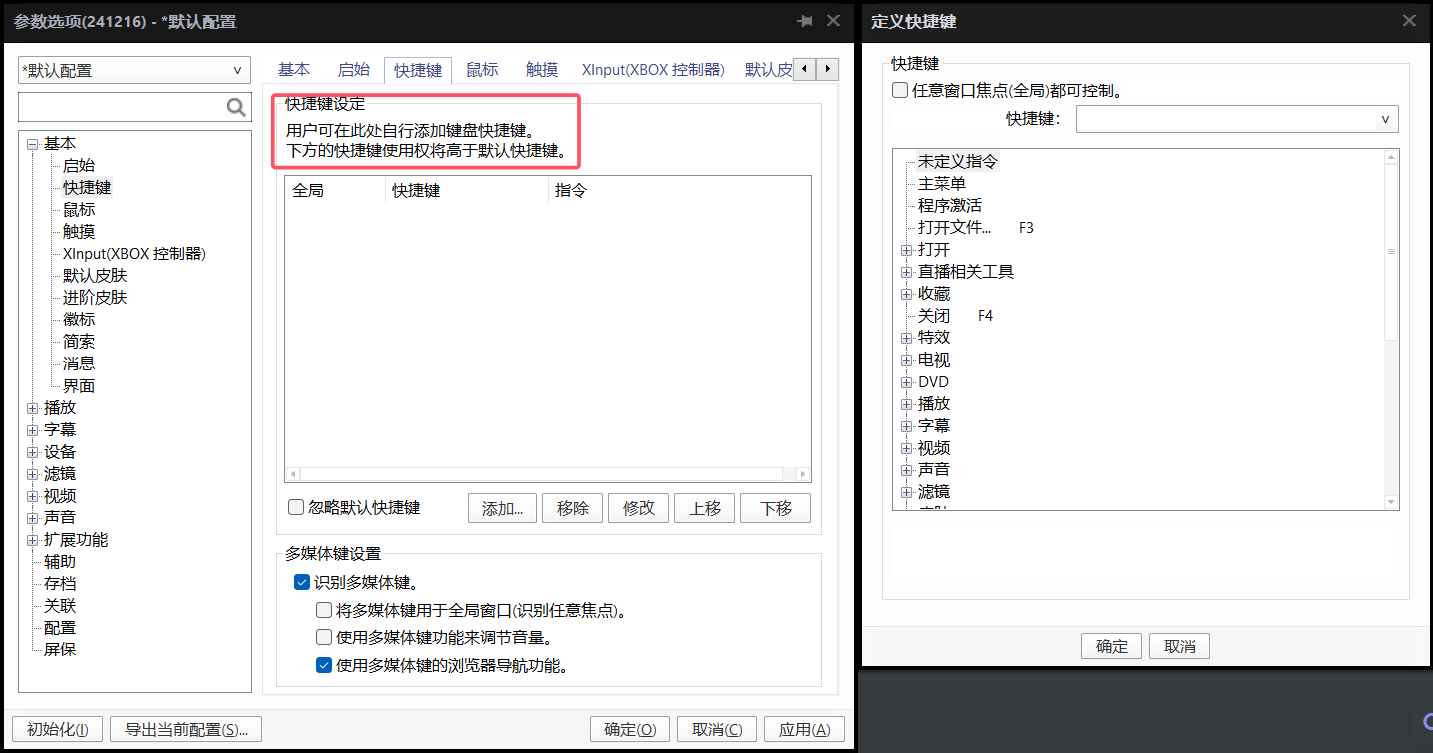Uncheck 识别多媒体键 option
This screenshot has width=1433, height=753.
point(302,582)
